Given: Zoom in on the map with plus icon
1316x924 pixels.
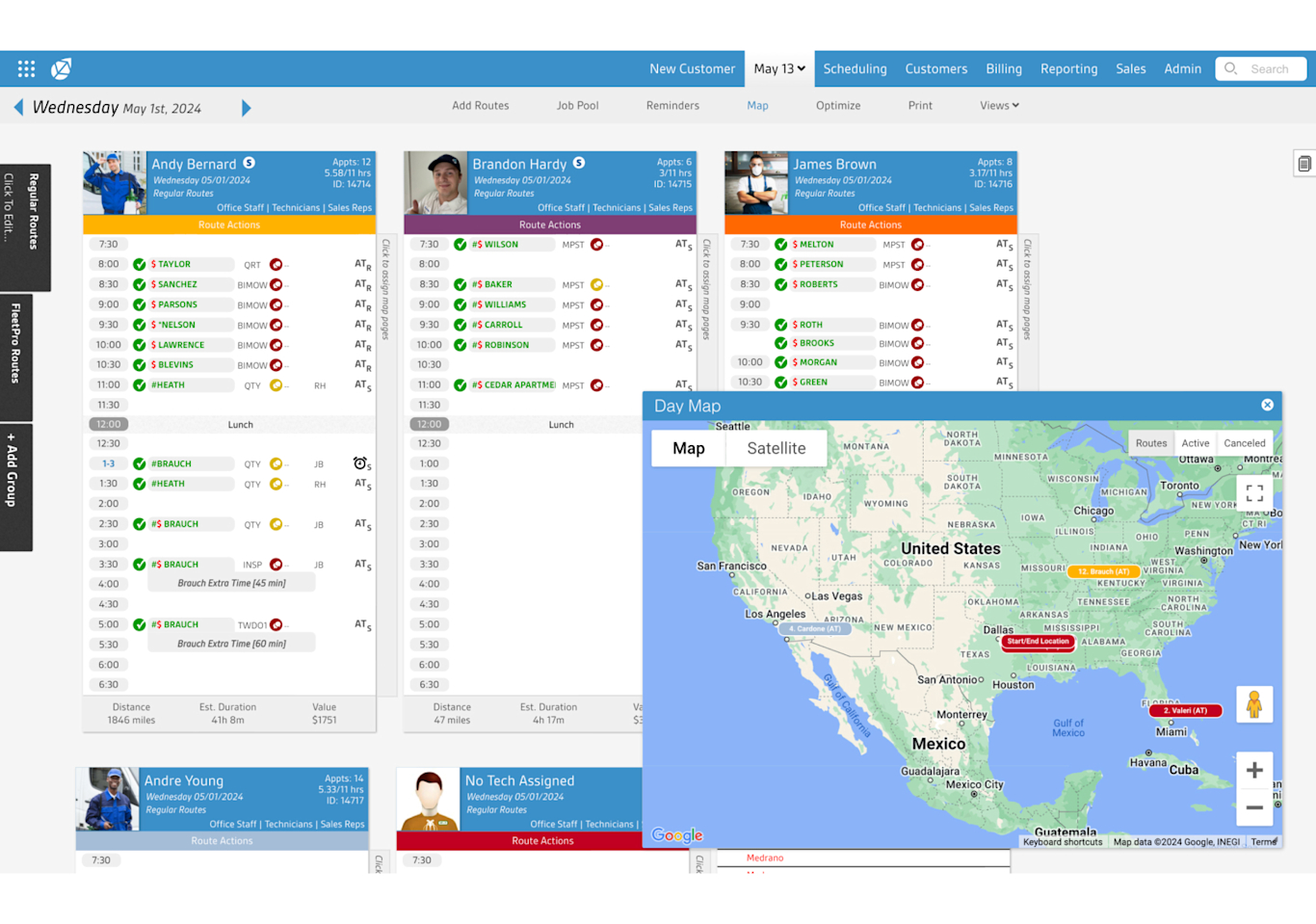Looking at the screenshot, I should 1254,770.
